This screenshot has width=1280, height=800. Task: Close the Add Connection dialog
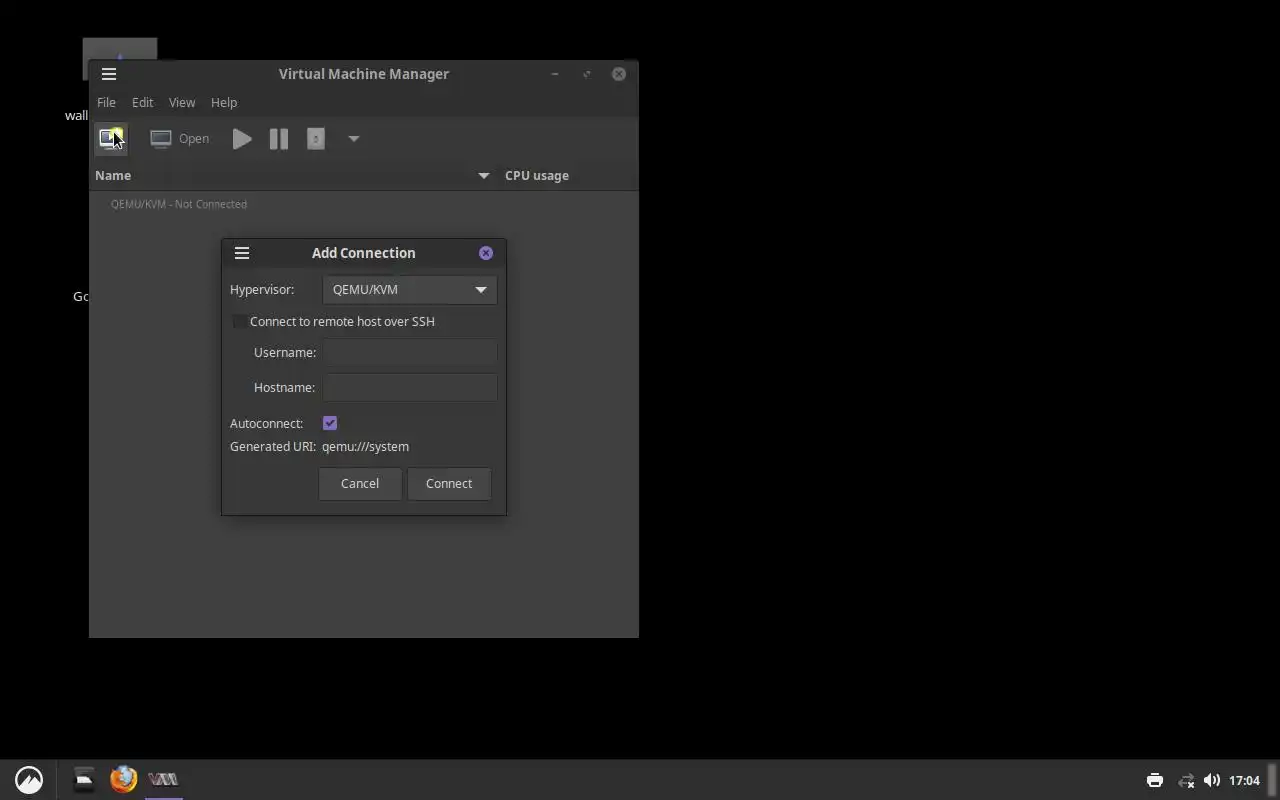pyautogui.click(x=486, y=253)
